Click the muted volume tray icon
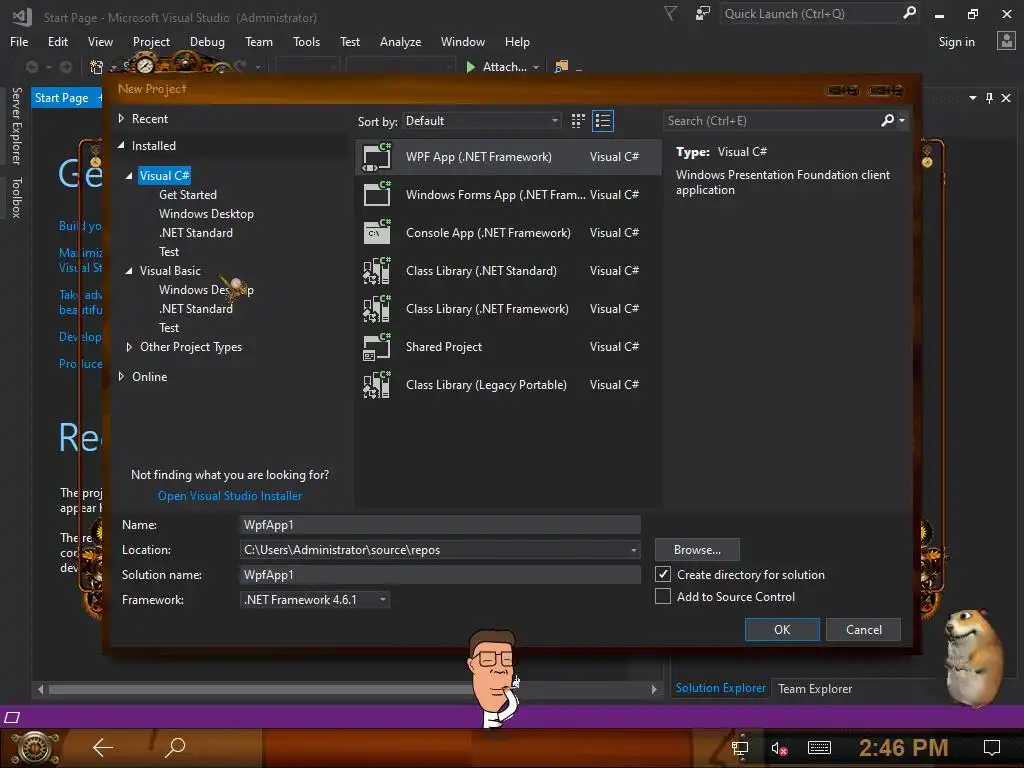This screenshot has width=1024, height=768. click(x=779, y=748)
